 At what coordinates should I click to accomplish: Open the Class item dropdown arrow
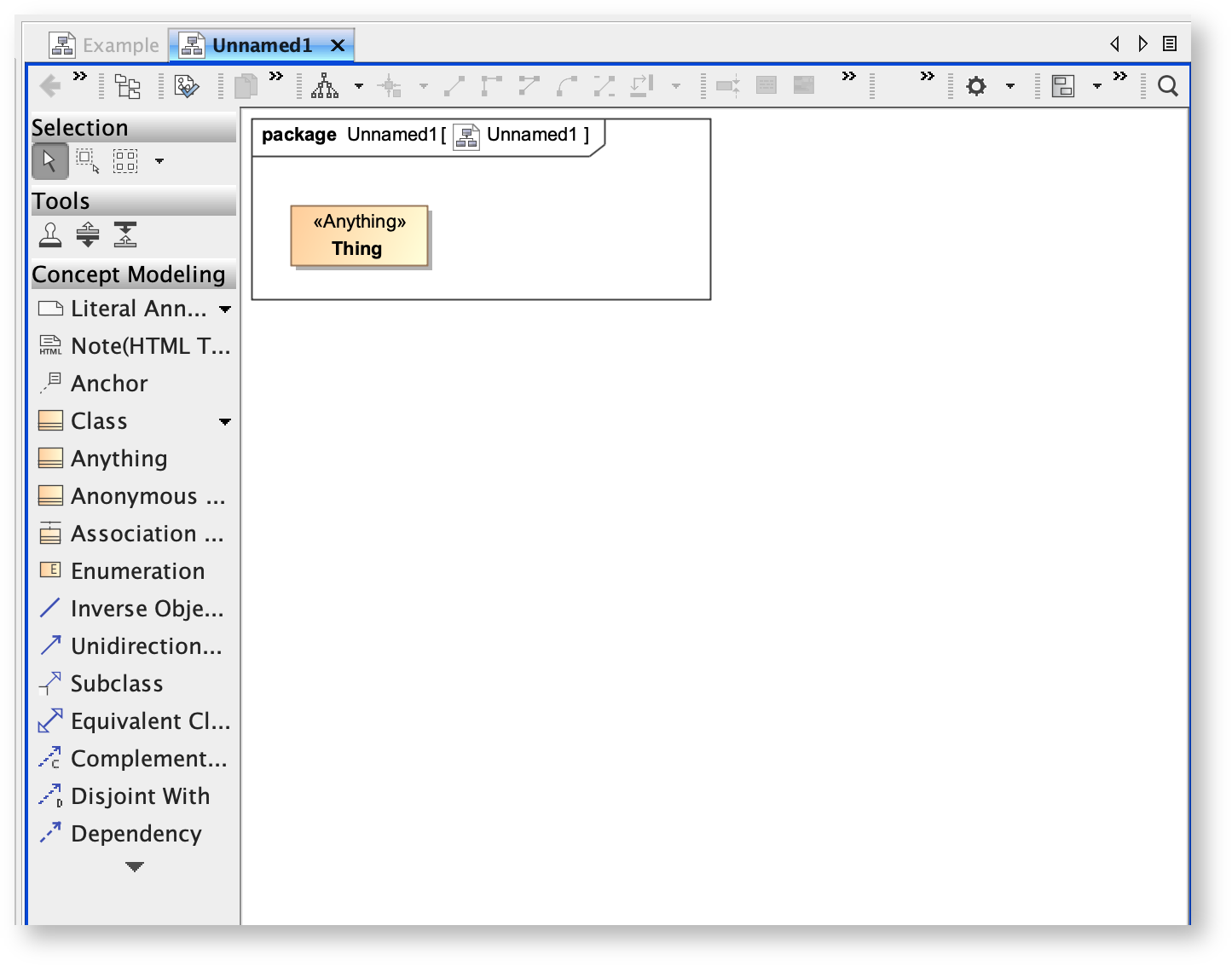pyautogui.click(x=225, y=422)
